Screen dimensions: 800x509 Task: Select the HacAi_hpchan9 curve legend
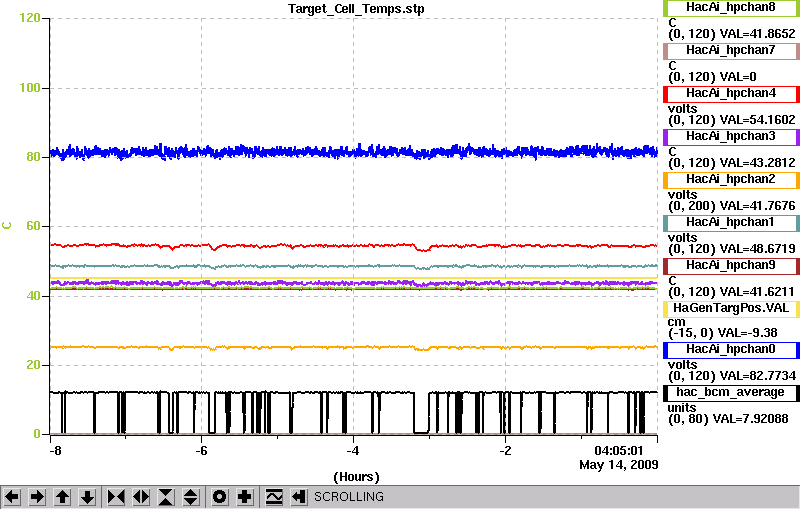click(731, 266)
